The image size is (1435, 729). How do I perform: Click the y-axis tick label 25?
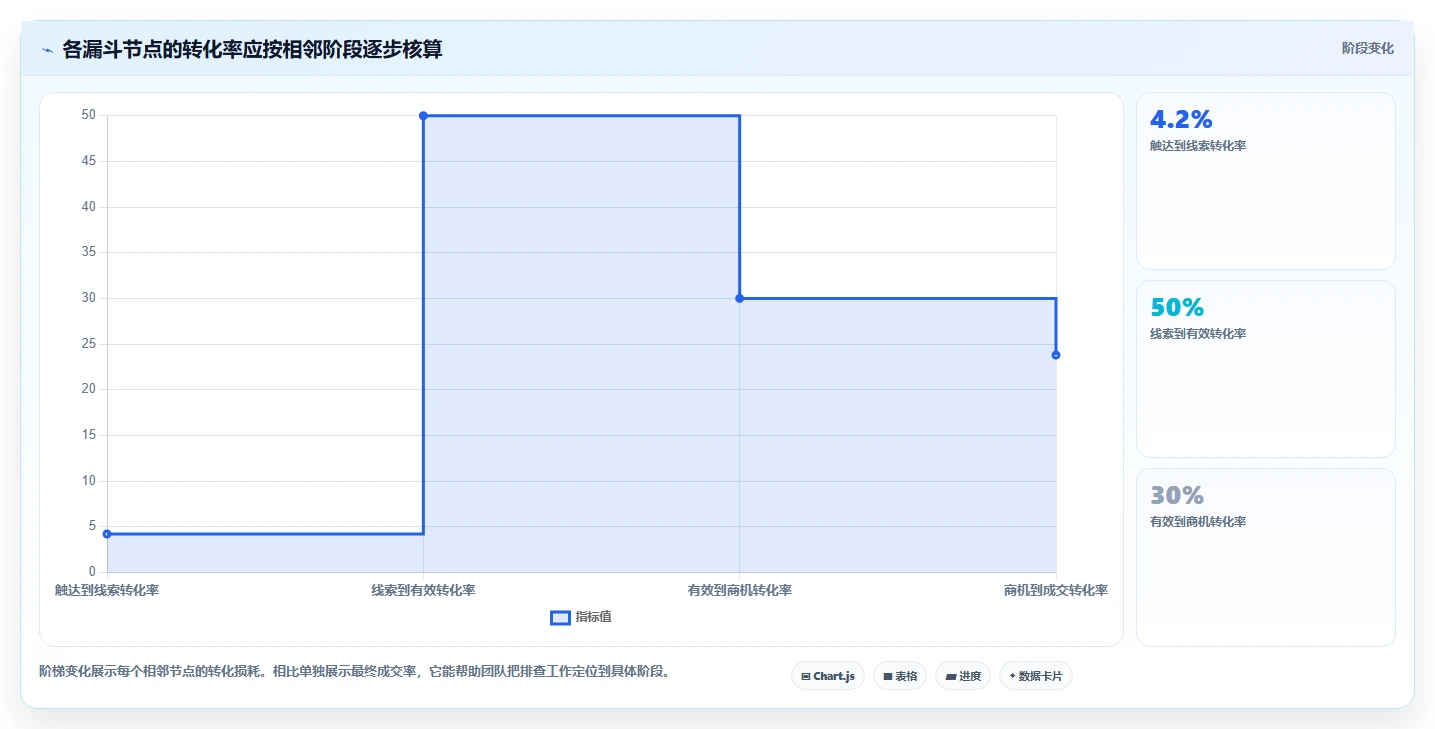tap(88, 344)
